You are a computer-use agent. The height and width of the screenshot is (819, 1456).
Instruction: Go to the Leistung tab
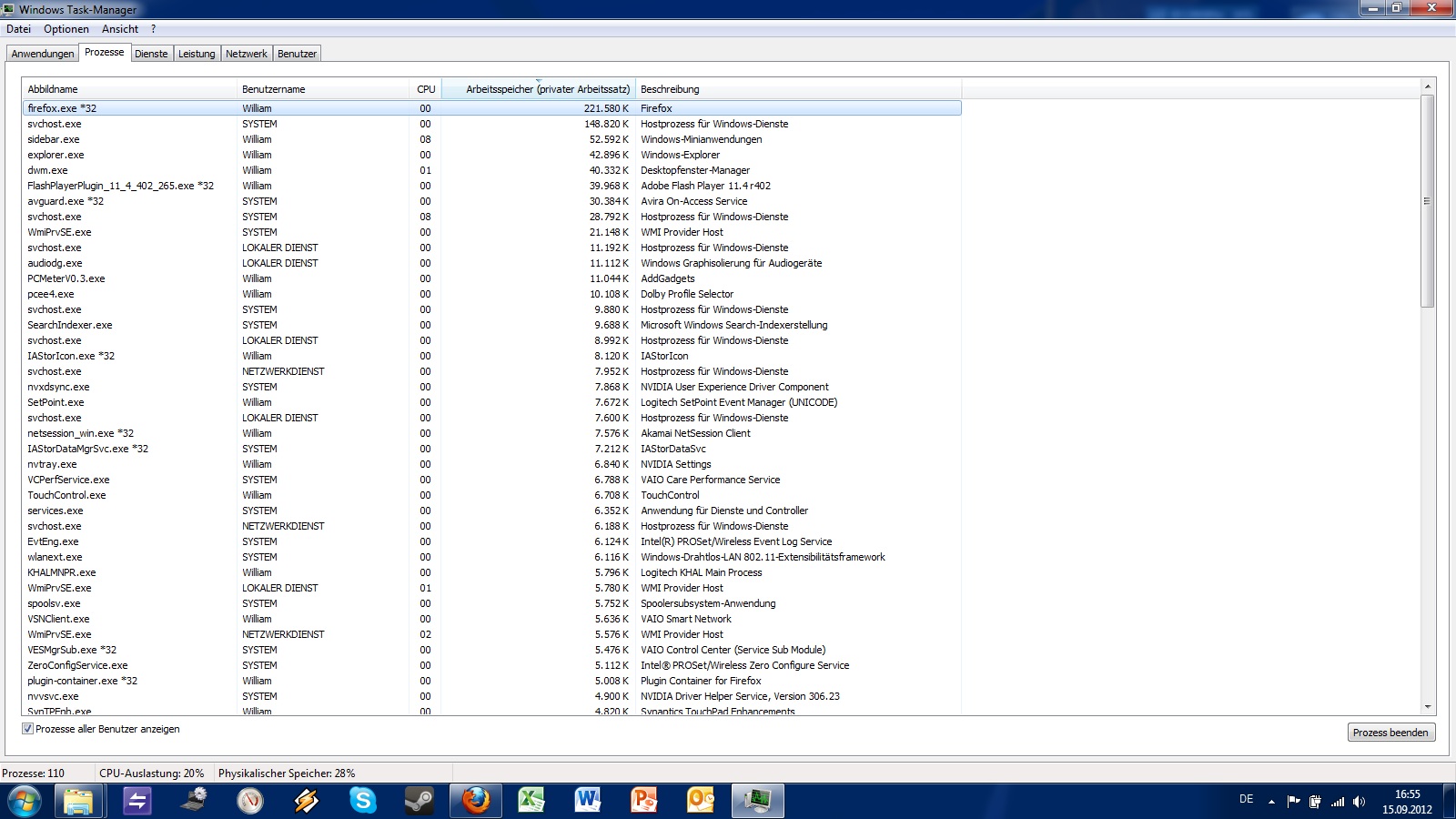(197, 54)
